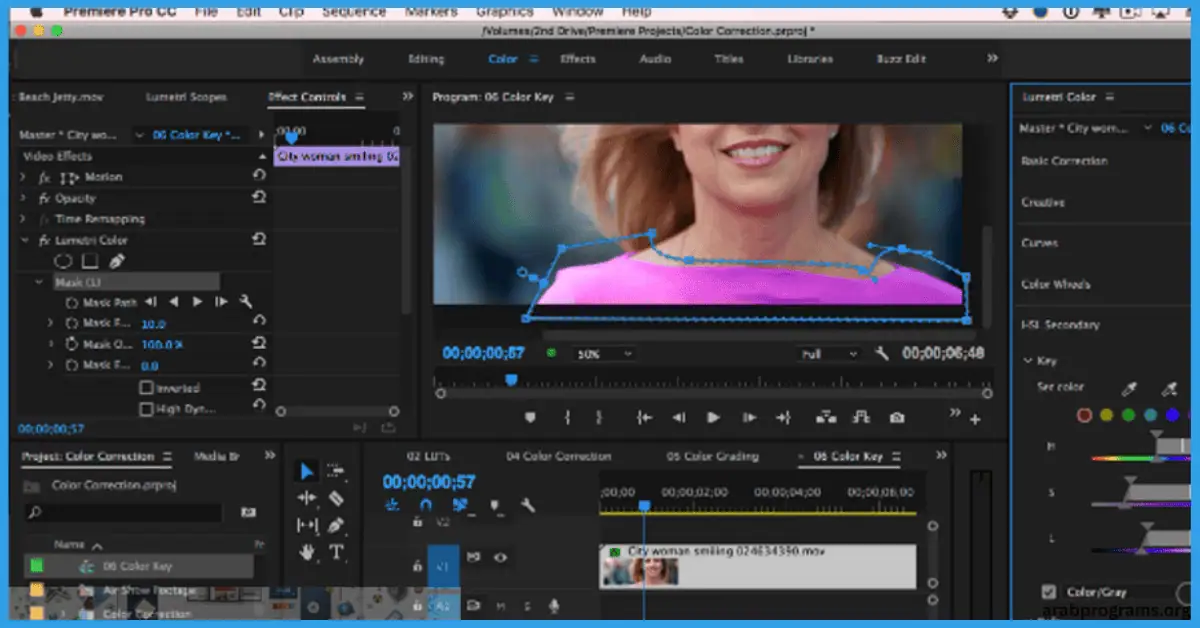Image resolution: width=1200 pixels, height=628 pixels.
Task: Step forward one frame in Program monitor
Action: click(x=748, y=418)
